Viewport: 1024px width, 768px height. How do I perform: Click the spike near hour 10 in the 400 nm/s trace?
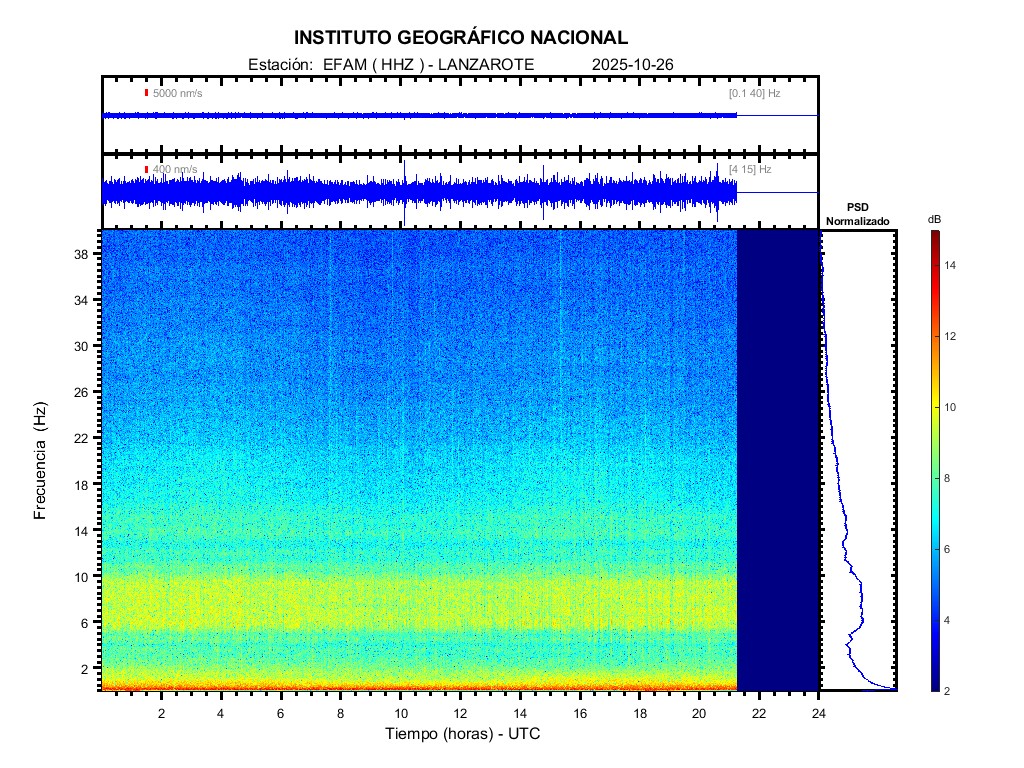405,192
